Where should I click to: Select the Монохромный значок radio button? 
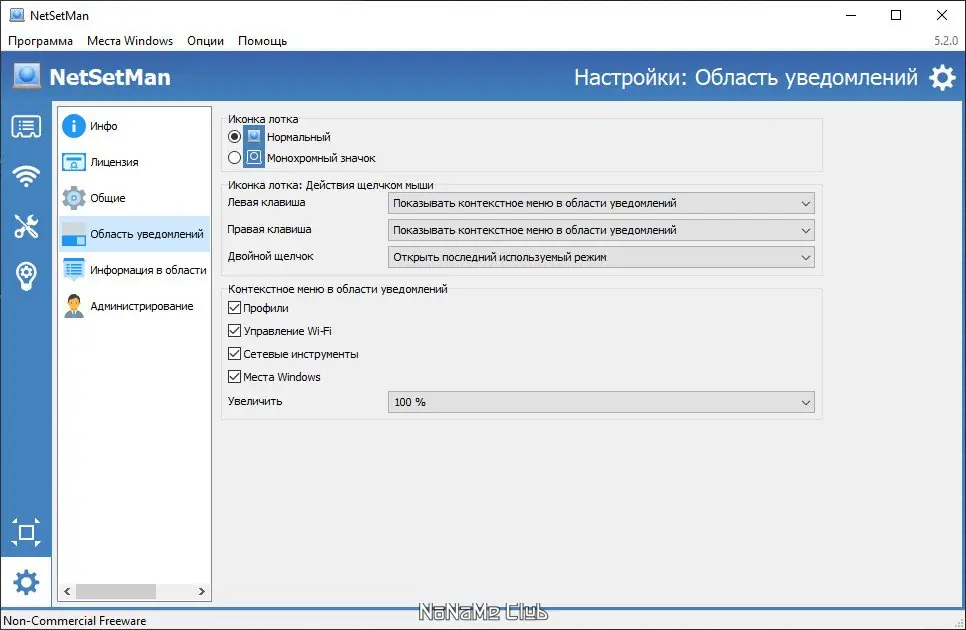click(x=234, y=158)
